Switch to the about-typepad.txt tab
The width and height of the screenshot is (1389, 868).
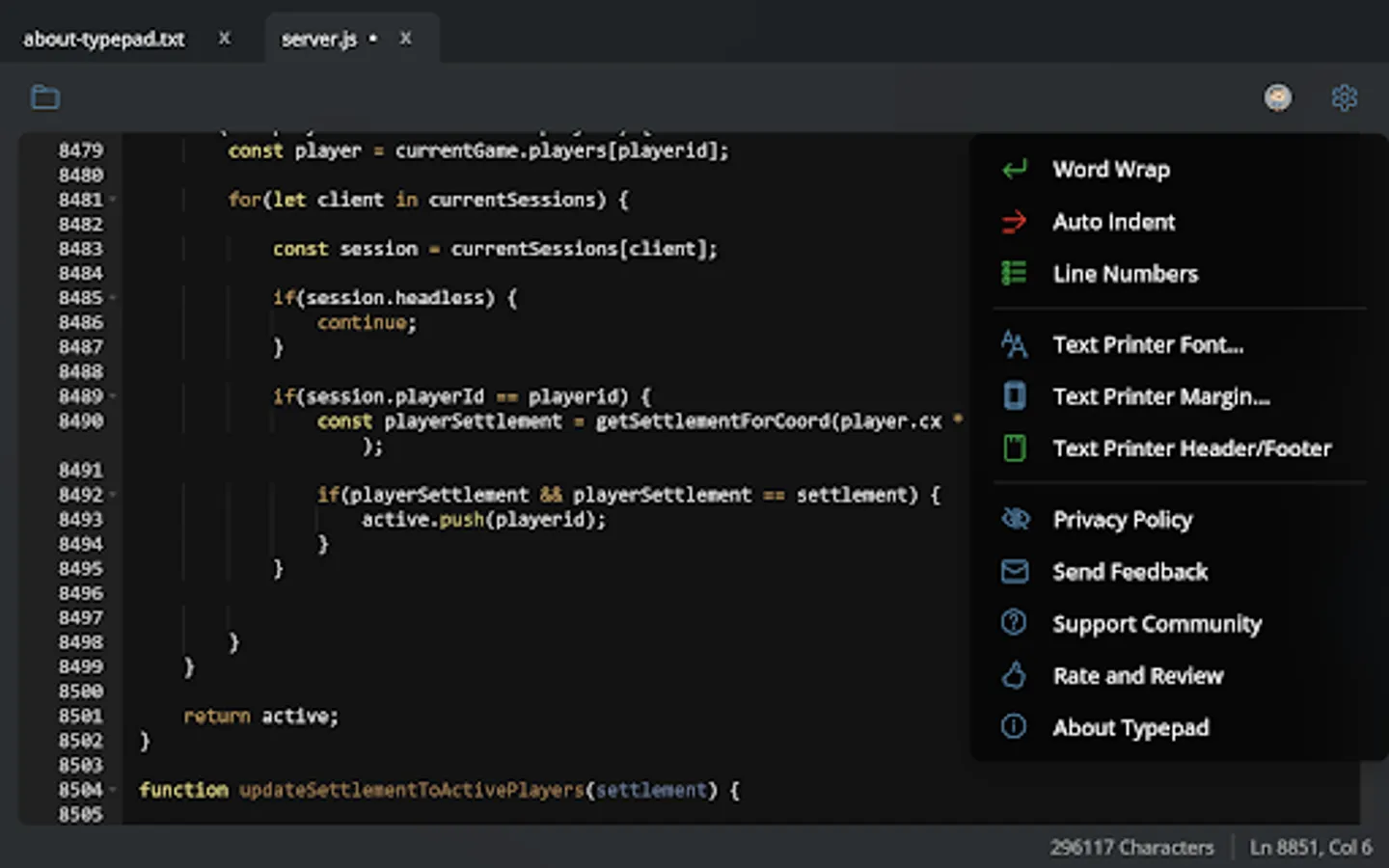(x=102, y=40)
